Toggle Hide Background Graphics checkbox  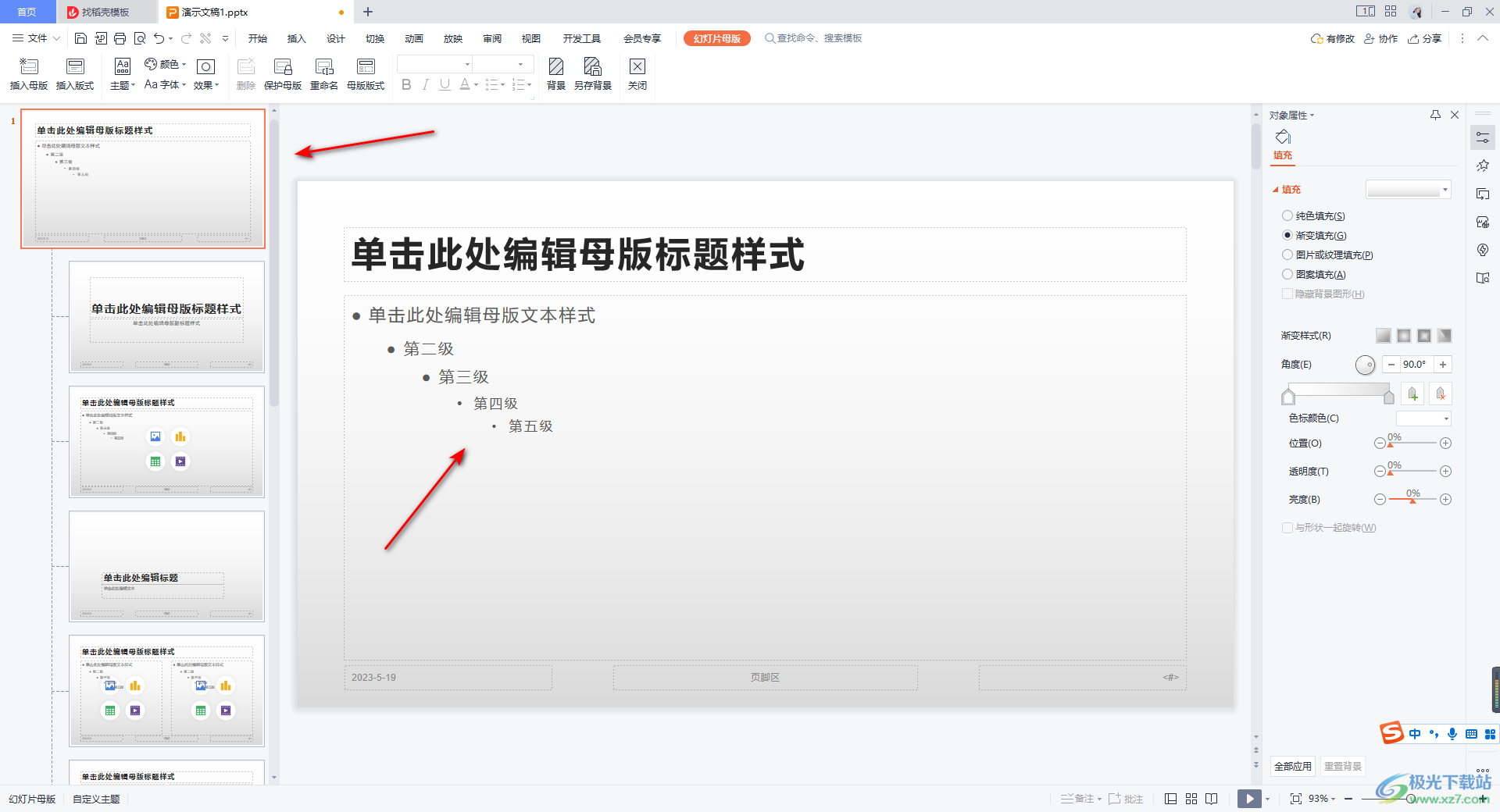pos(1287,294)
